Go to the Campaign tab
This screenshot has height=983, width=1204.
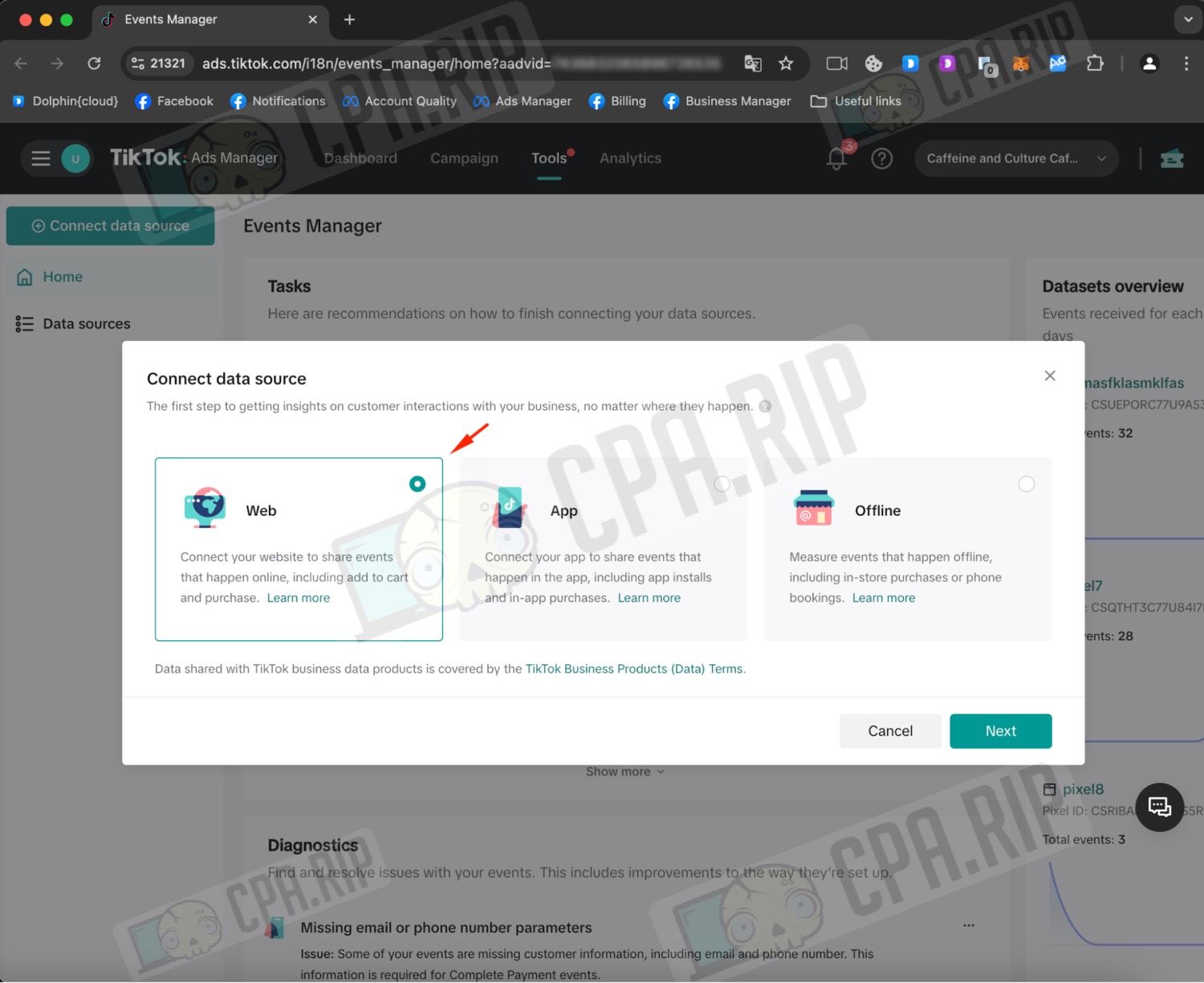coord(464,159)
